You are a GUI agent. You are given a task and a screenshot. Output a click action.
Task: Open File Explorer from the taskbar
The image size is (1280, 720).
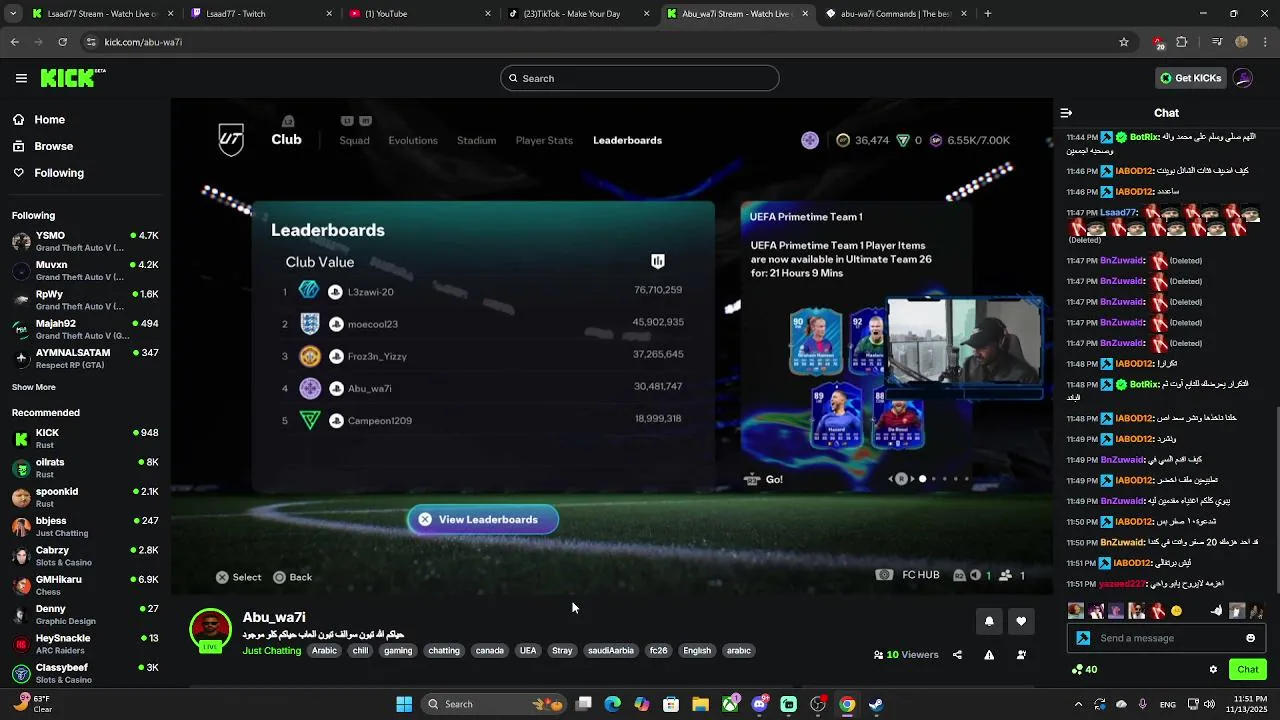tap(700, 704)
